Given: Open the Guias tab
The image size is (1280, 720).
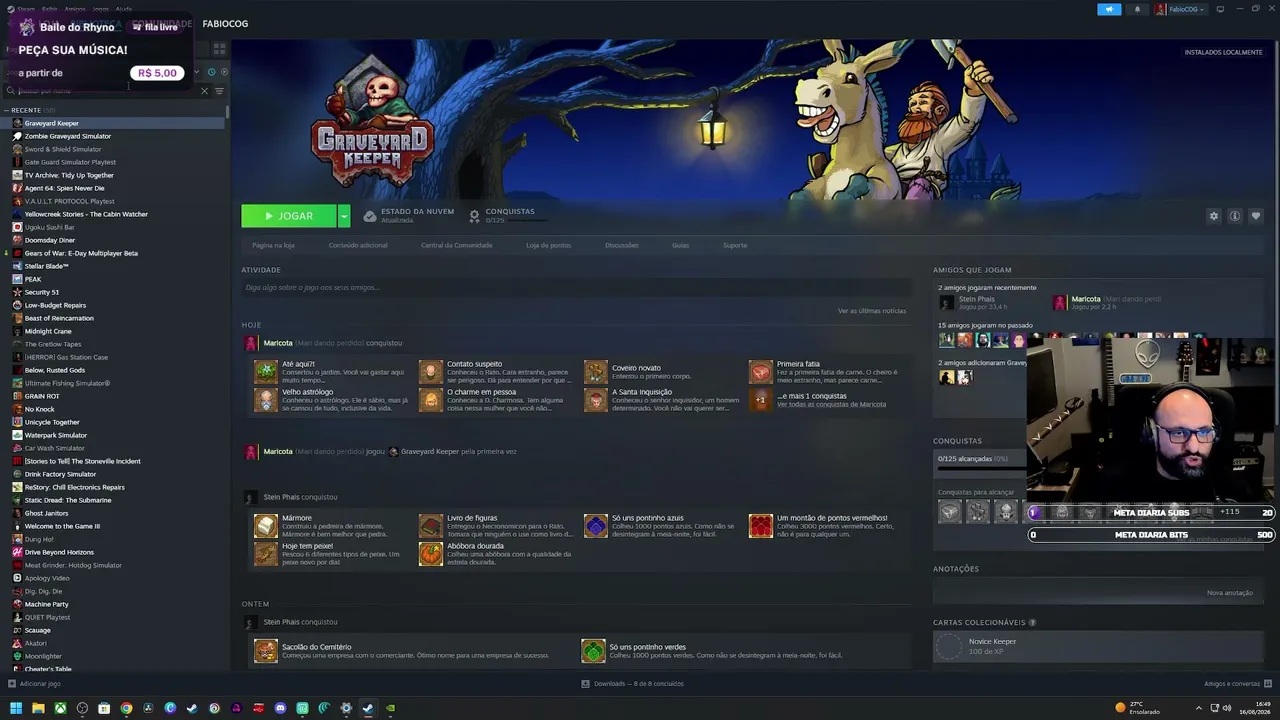Looking at the screenshot, I should [681, 245].
